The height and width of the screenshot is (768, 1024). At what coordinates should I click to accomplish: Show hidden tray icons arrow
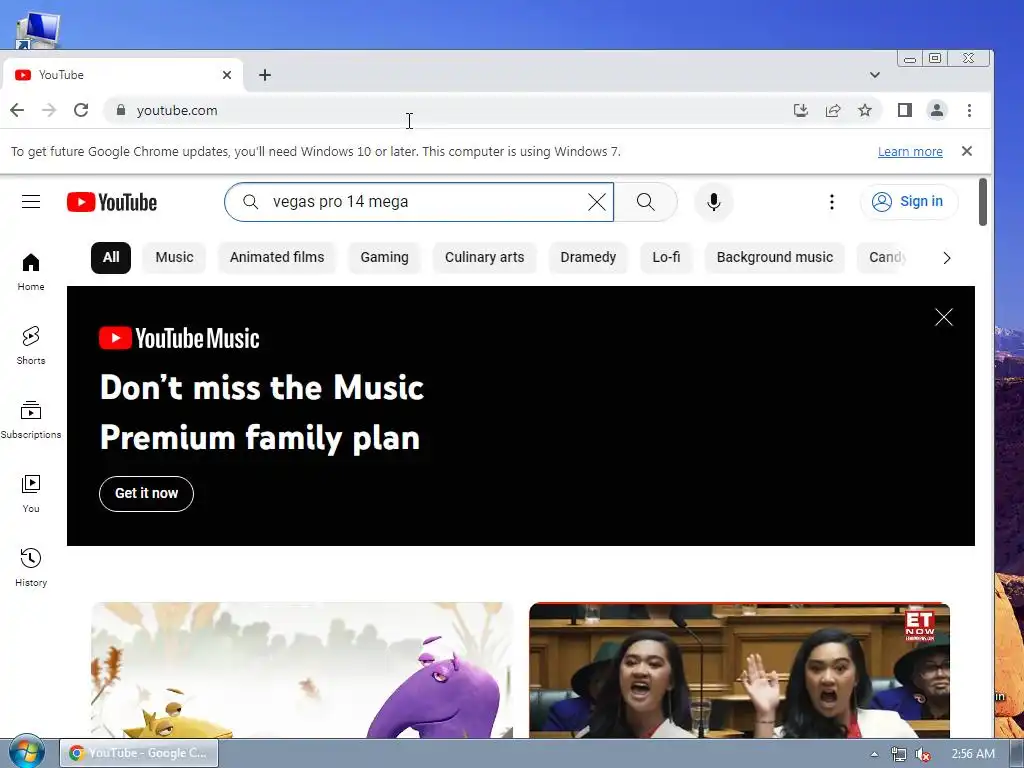tap(874, 754)
